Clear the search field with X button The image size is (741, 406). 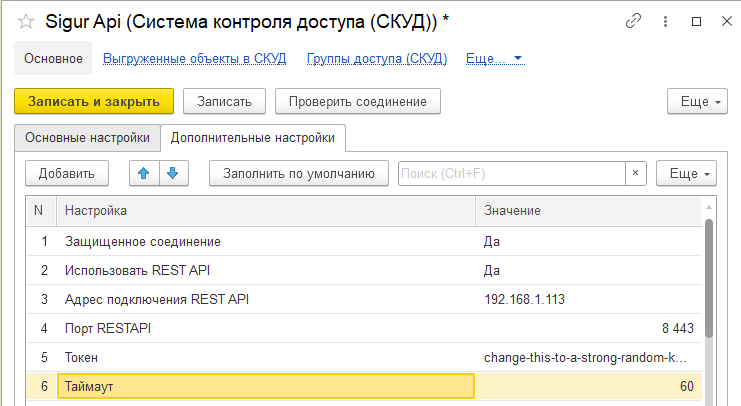636,174
